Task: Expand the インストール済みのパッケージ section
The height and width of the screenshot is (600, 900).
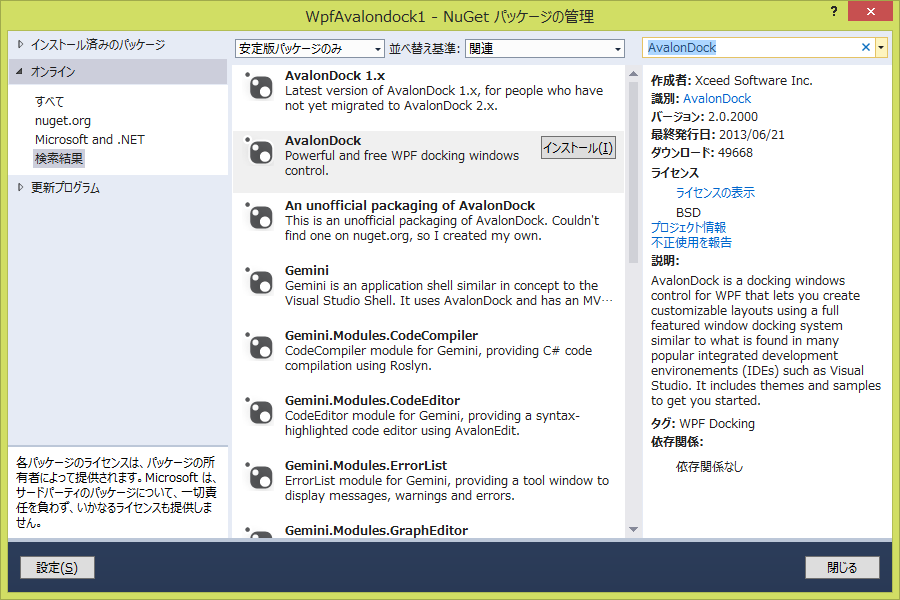Action: 21,44
